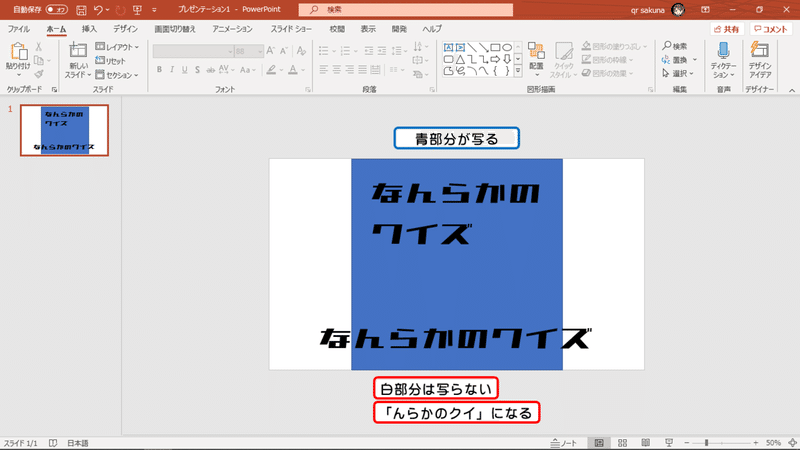Click the Redo icon in title bar
This screenshot has width=800, height=450.
[x=120, y=10]
